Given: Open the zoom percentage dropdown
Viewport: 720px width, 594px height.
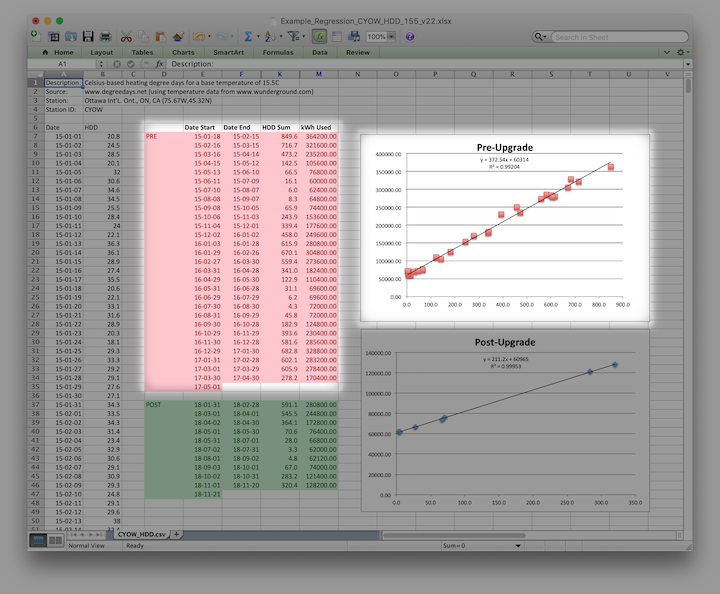Looking at the screenshot, I should (x=394, y=37).
